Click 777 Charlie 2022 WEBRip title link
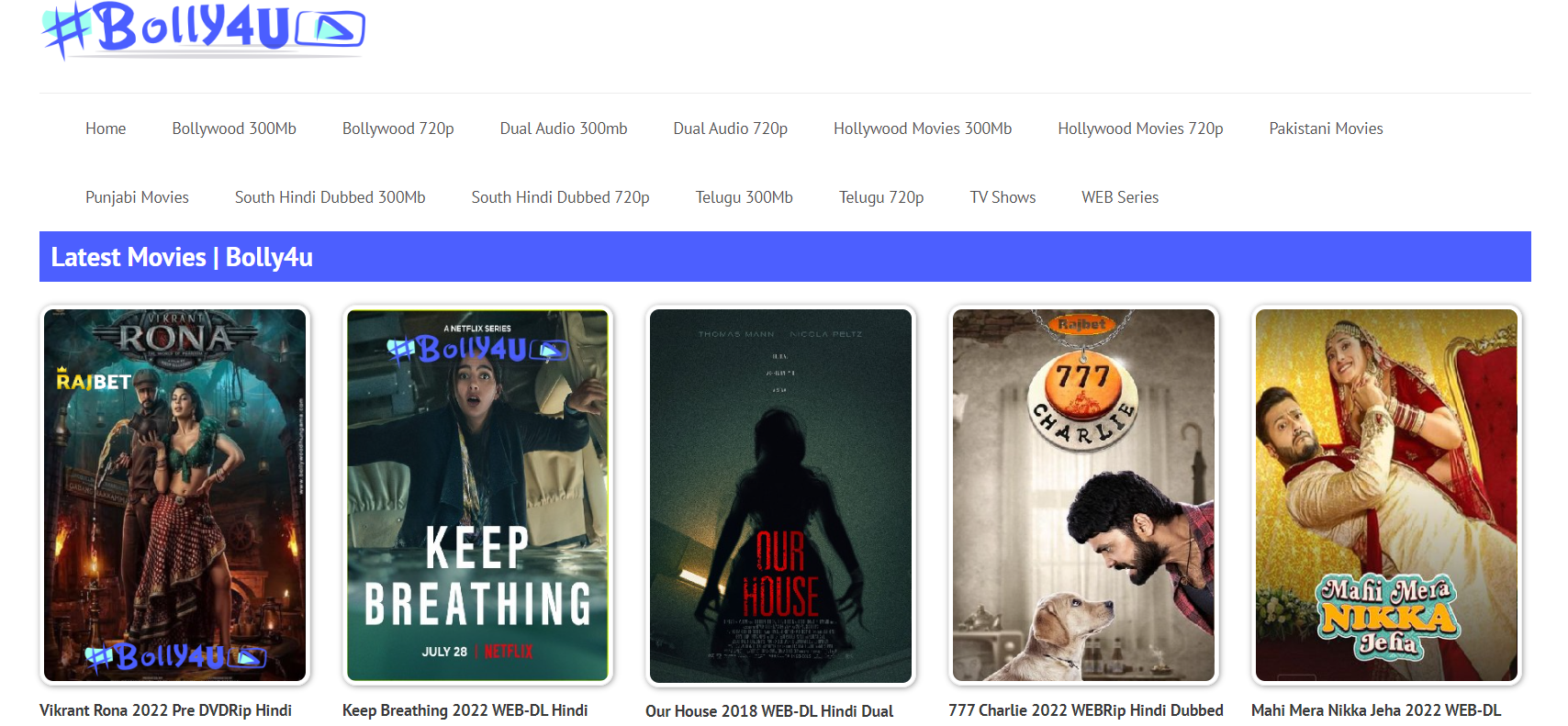 click(x=1086, y=710)
